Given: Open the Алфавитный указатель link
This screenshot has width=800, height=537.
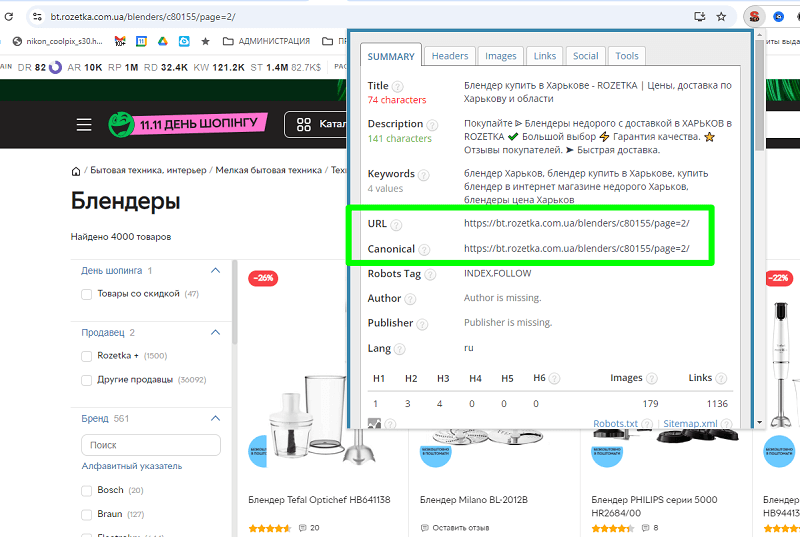Looking at the screenshot, I should pyautogui.click(x=132, y=466).
